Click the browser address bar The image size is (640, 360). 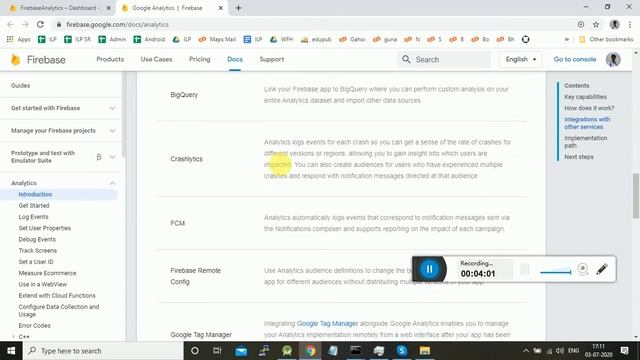[x=314, y=24]
